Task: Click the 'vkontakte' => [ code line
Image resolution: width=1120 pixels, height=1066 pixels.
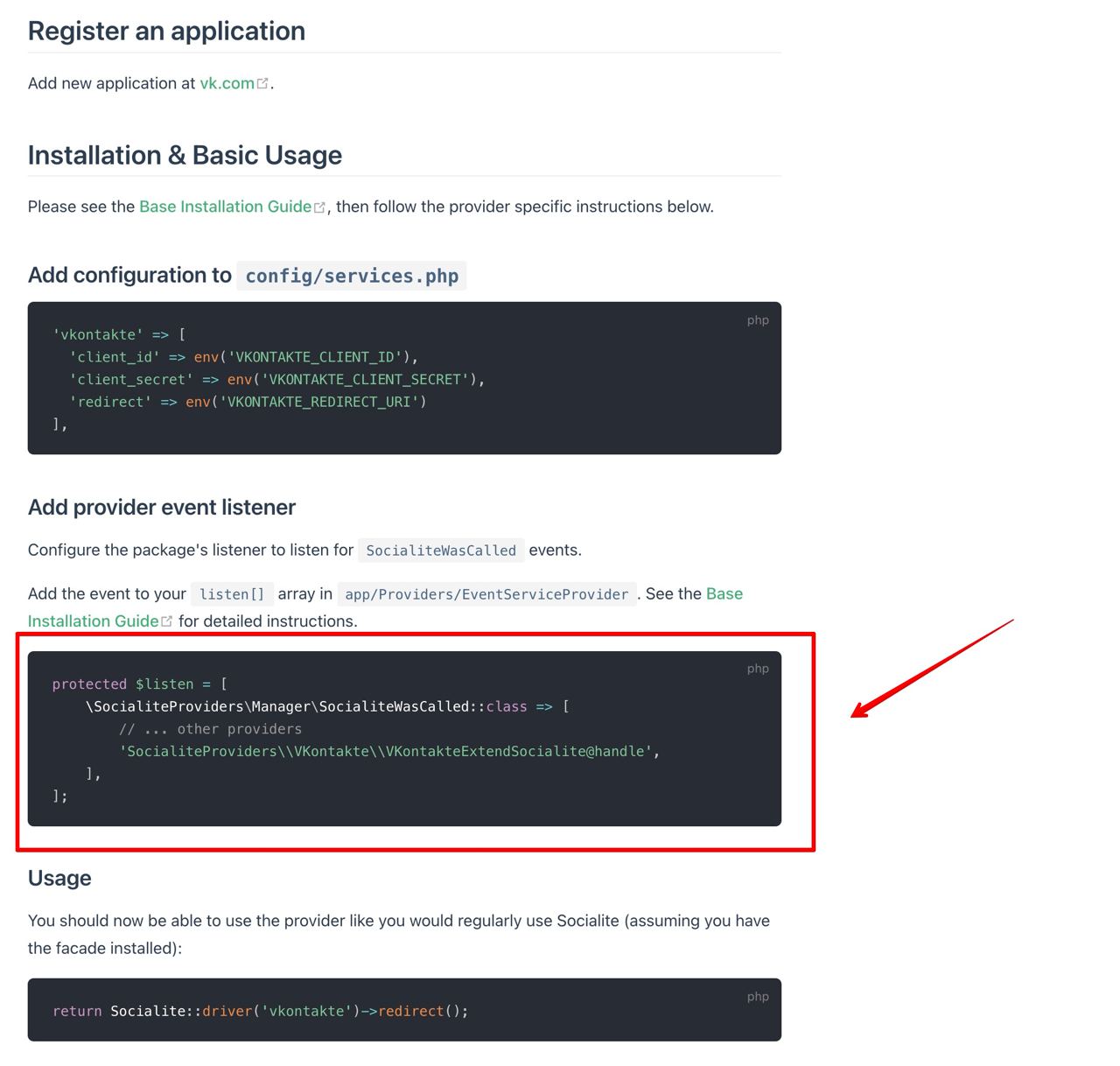Action: coord(119,334)
